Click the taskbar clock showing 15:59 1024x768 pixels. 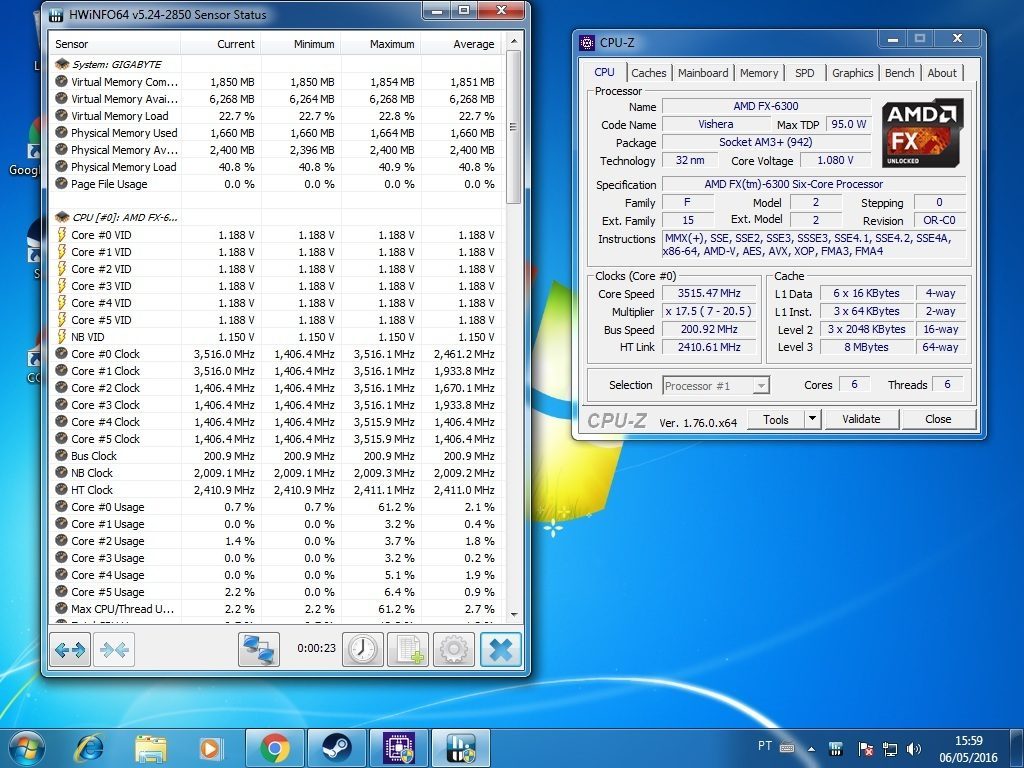pyautogui.click(x=968, y=749)
